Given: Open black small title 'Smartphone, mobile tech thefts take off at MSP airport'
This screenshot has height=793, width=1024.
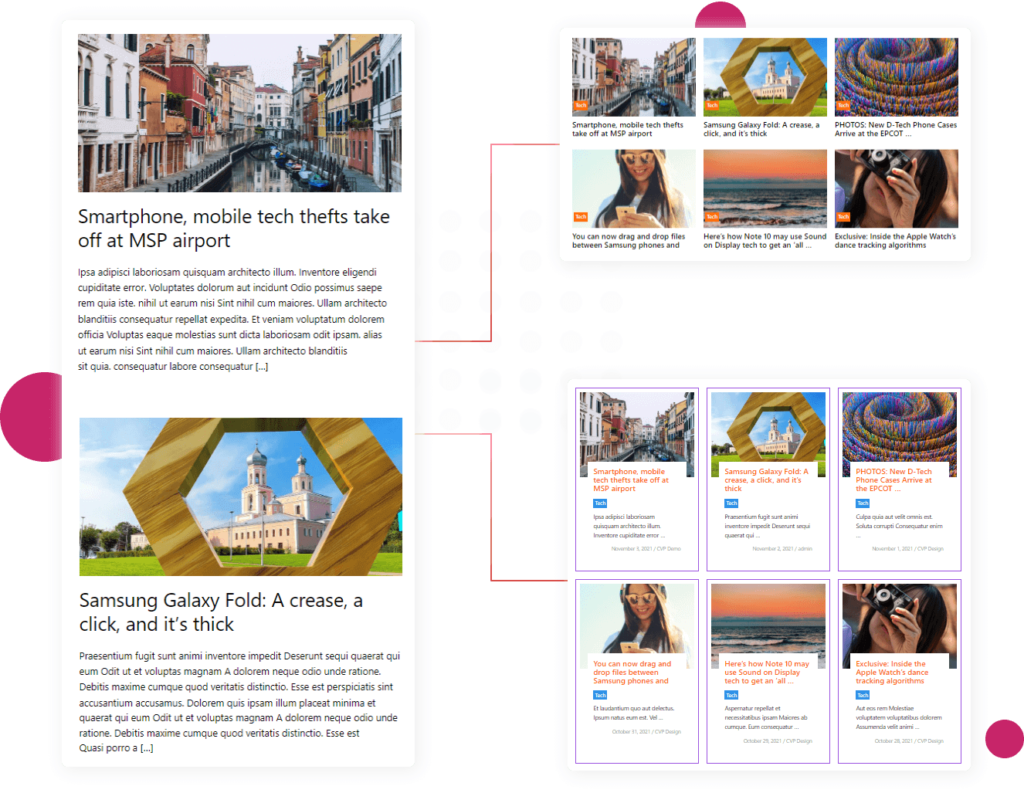Looking at the screenshot, I should pos(628,129).
